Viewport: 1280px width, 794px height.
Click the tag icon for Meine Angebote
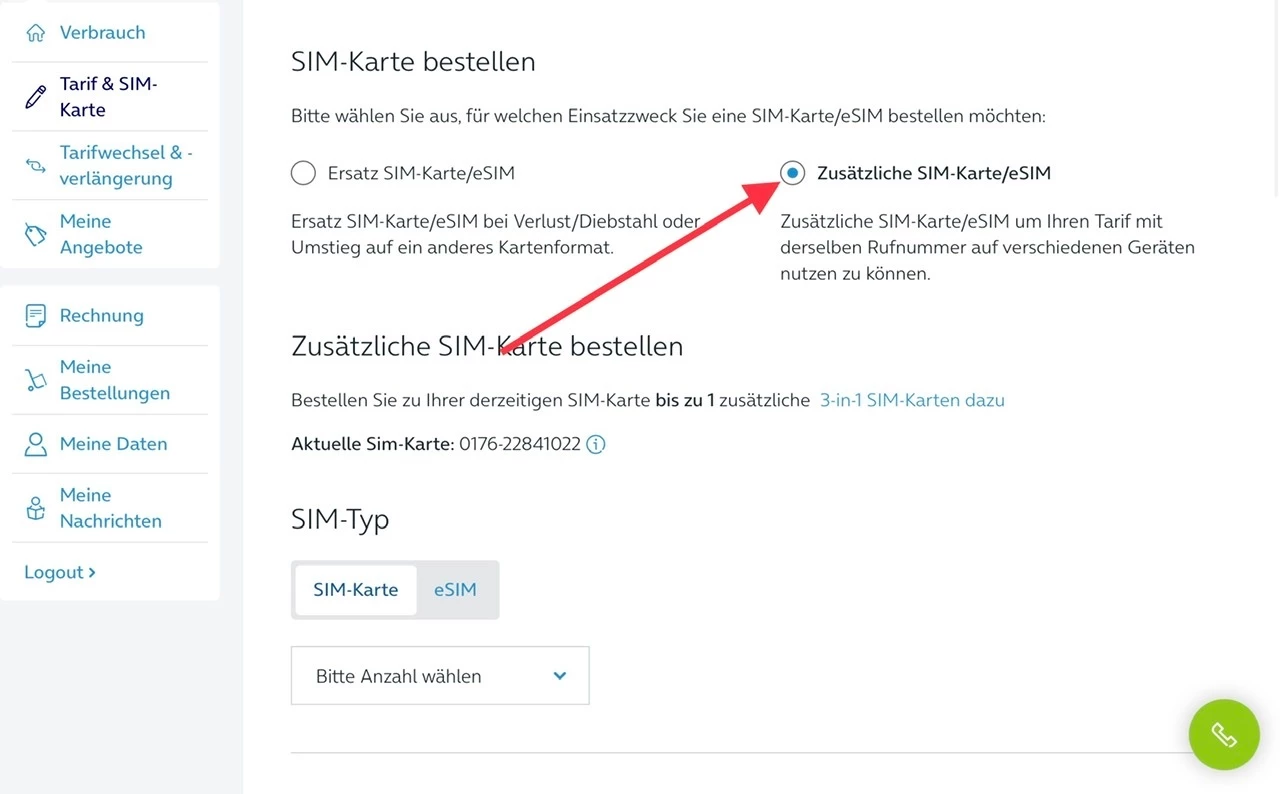tap(36, 234)
